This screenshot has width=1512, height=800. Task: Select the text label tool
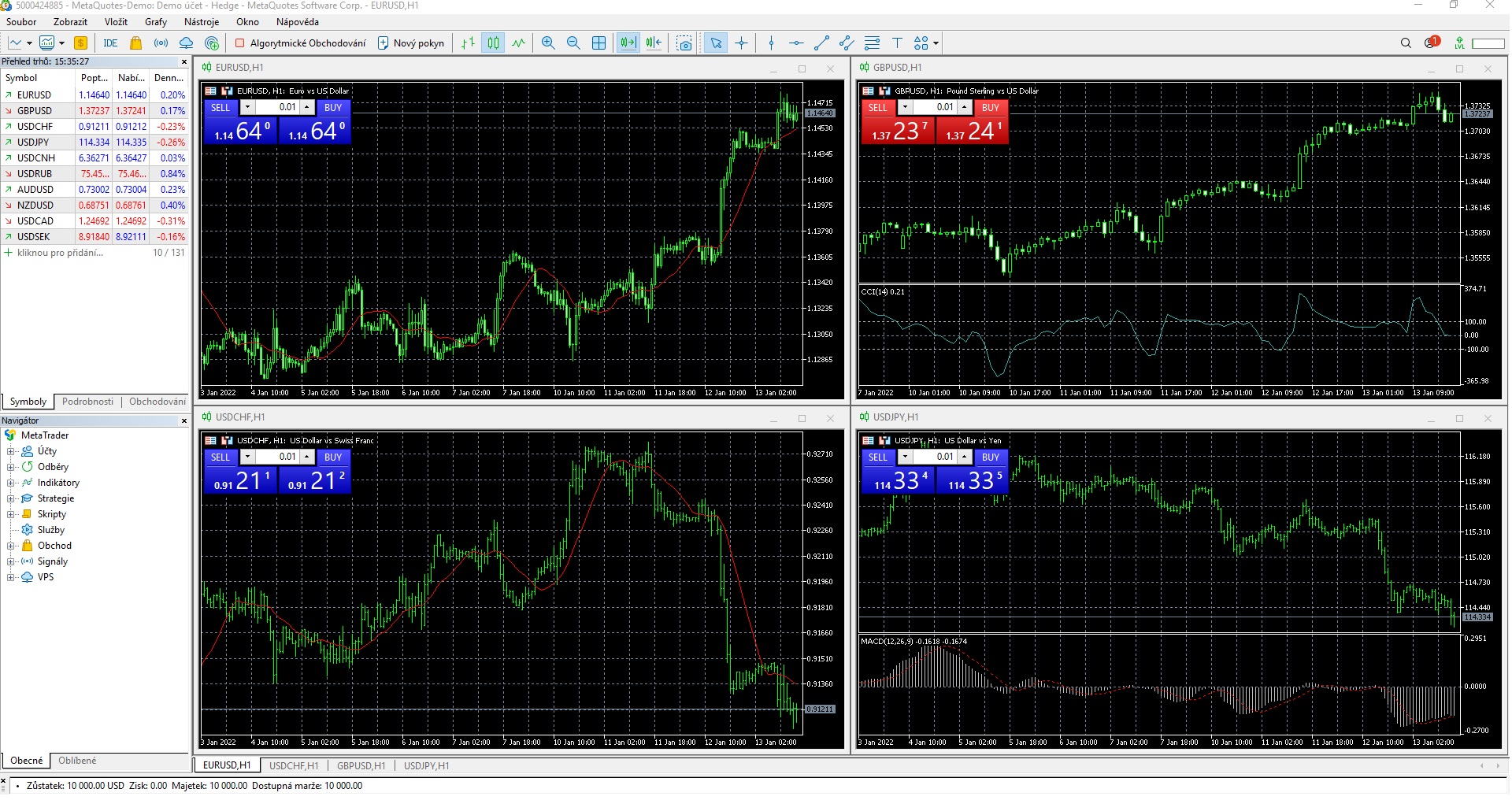click(897, 43)
